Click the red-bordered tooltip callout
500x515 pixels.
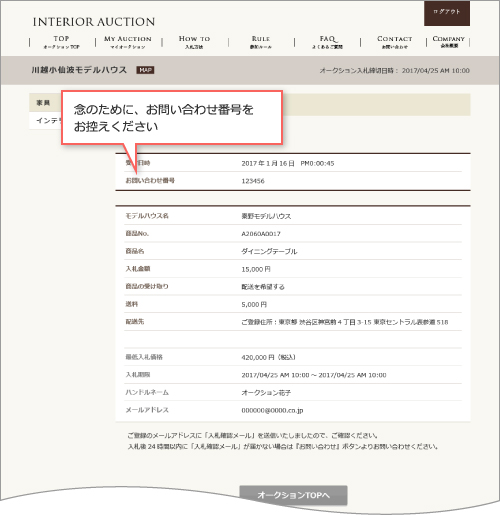pos(172,118)
